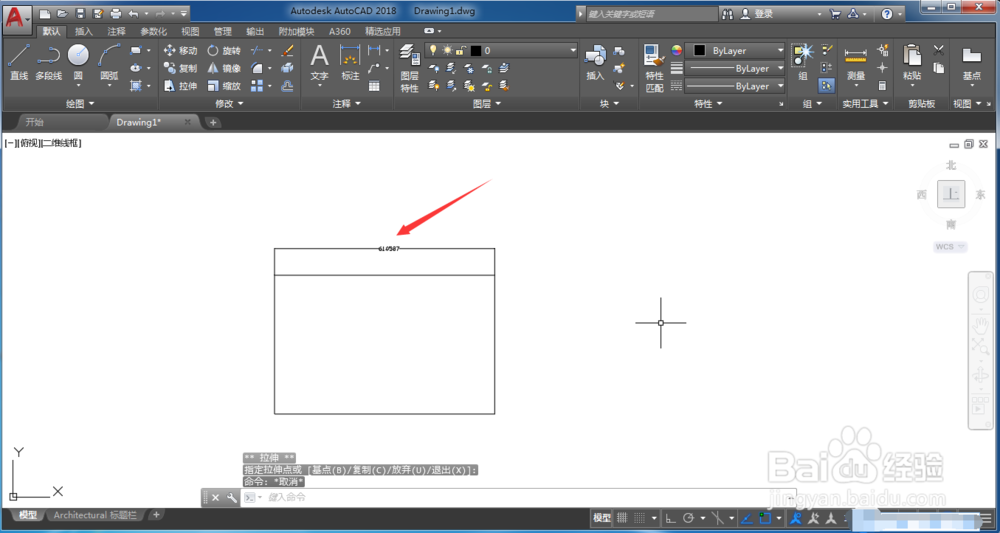Click the Measure (测量) tool
1000x533 pixels.
(856, 63)
